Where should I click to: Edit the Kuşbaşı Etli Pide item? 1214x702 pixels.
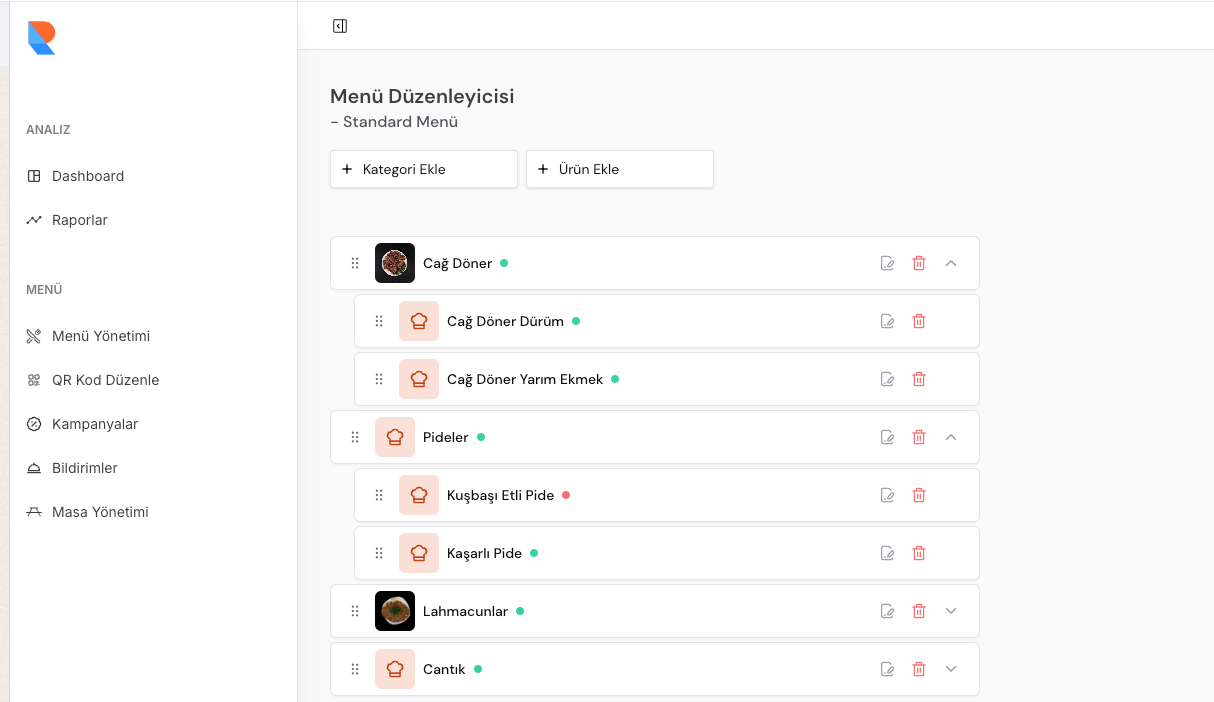click(887, 495)
